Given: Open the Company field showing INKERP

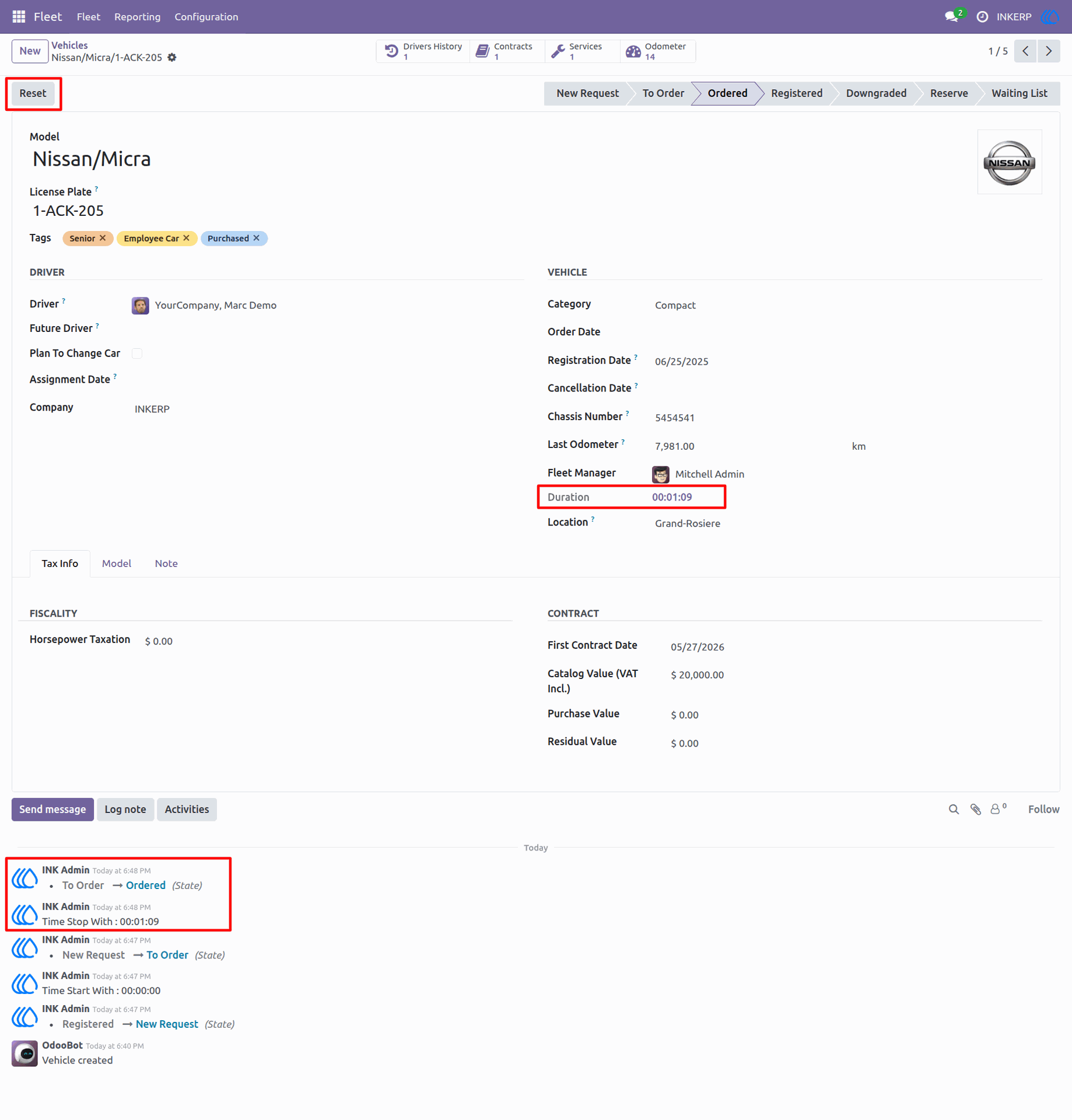Looking at the screenshot, I should (x=328, y=409).
